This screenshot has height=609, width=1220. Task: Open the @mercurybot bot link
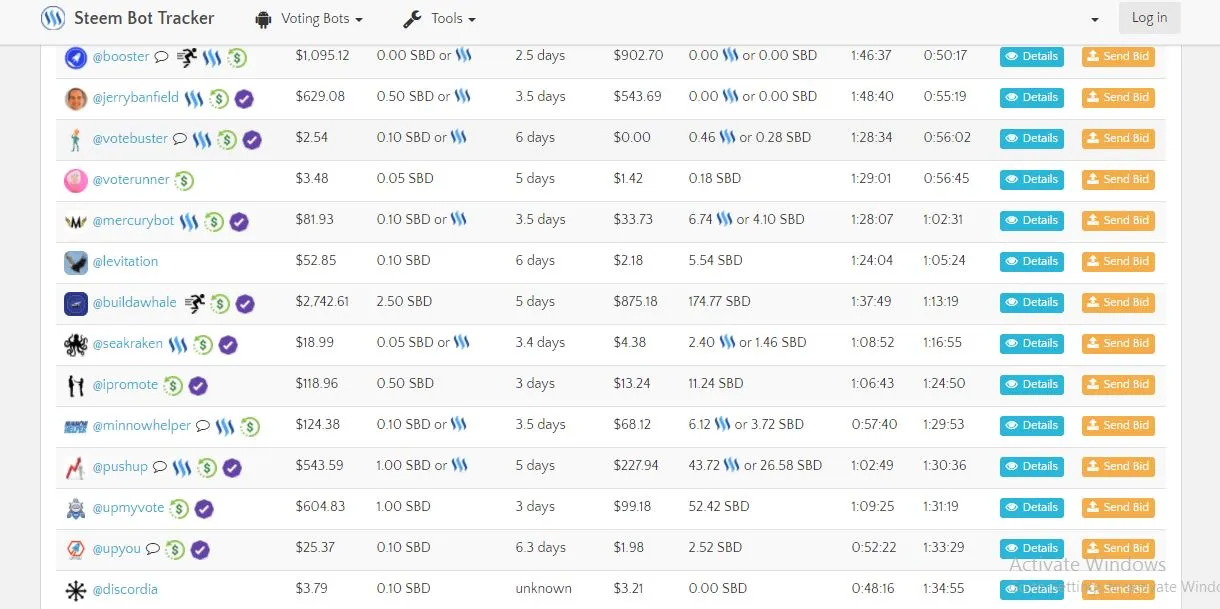133,221
